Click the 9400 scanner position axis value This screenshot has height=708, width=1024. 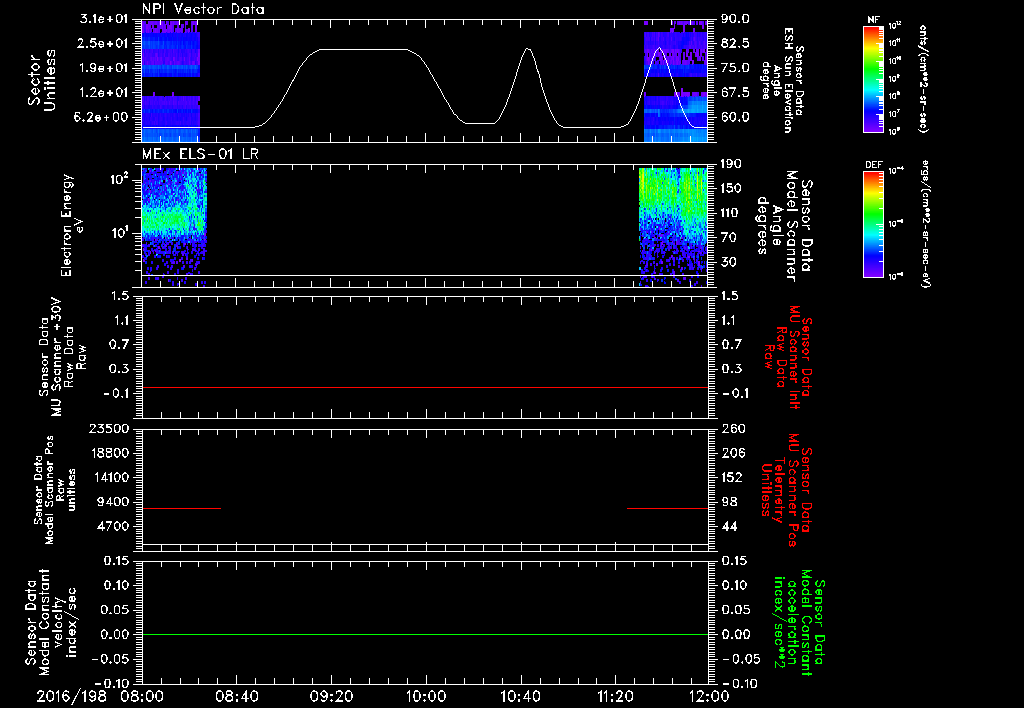coord(112,502)
